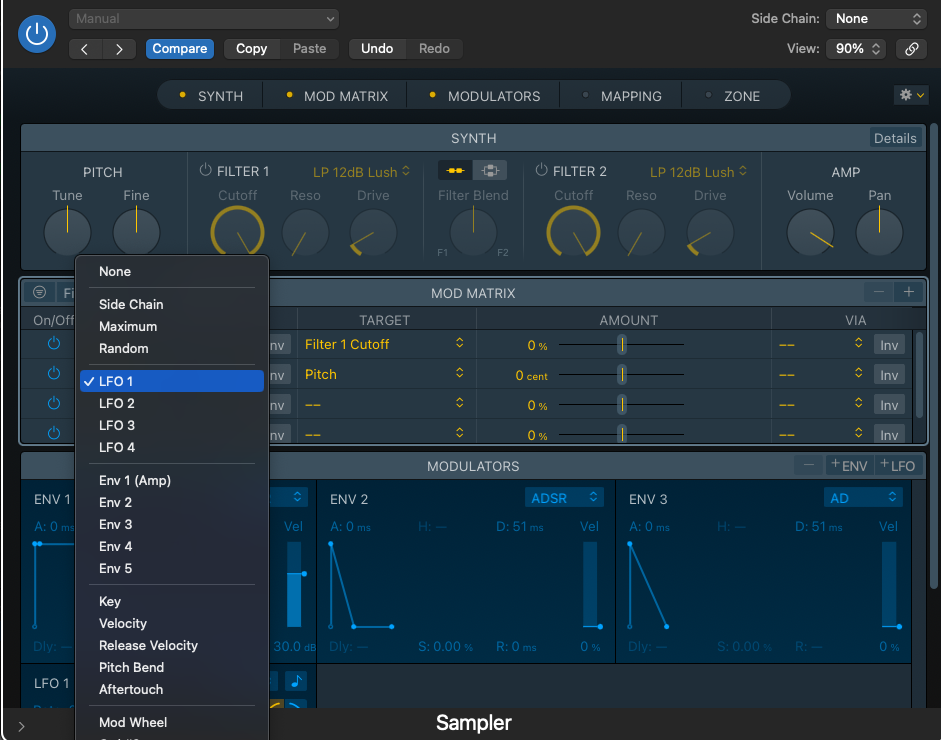Click the Undo button
Image resolution: width=941 pixels, height=740 pixels.
(x=377, y=49)
